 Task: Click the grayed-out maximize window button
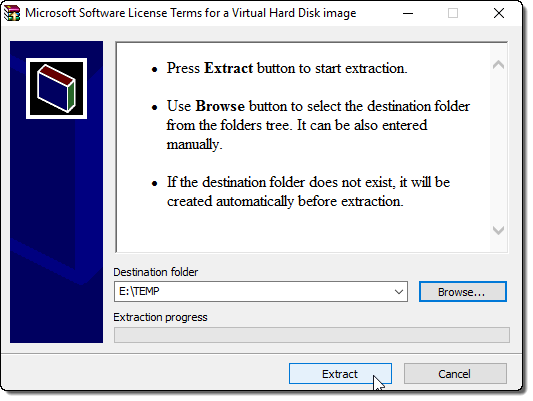coord(453,14)
